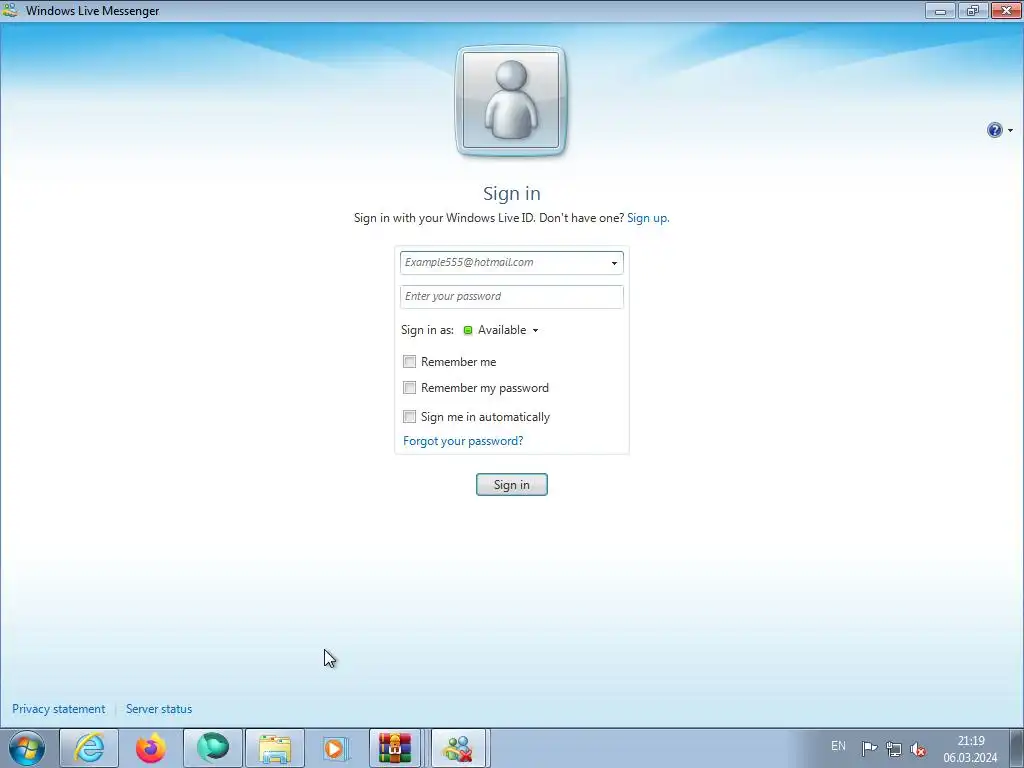Screen dimensions: 1024x768
Task: Open the Privacy statement link
Action: pos(58,709)
